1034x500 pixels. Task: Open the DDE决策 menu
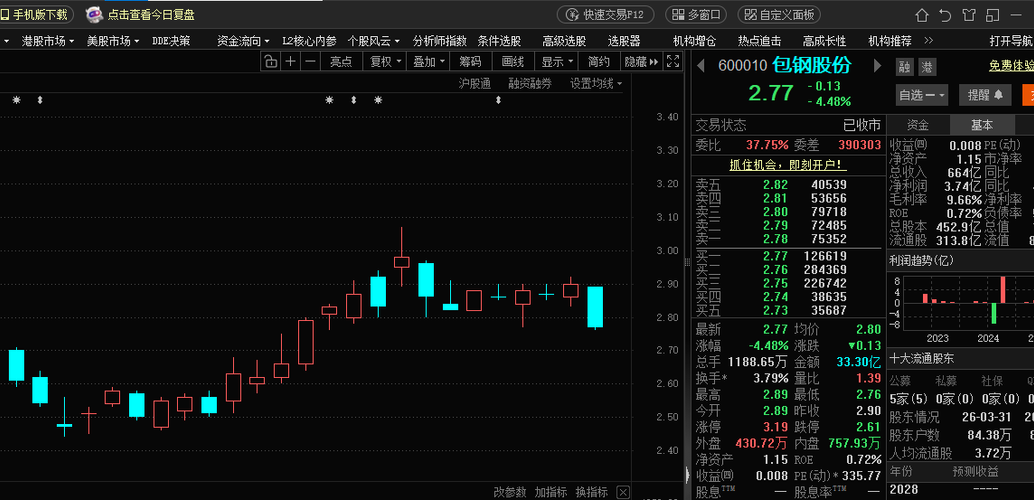point(171,41)
